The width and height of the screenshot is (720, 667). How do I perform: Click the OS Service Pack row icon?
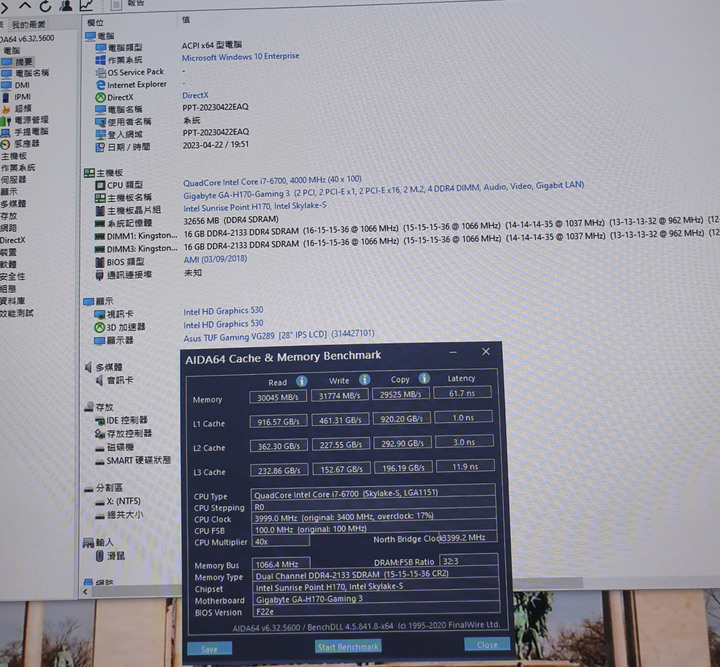tap(101, 73)
